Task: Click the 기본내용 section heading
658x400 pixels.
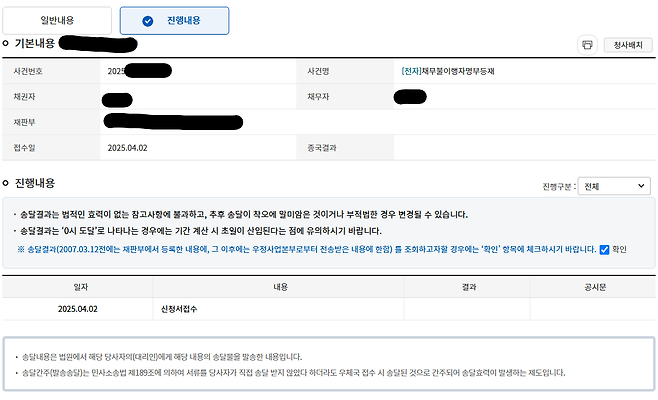Action: pyautogui.click(x=35, y=43)
